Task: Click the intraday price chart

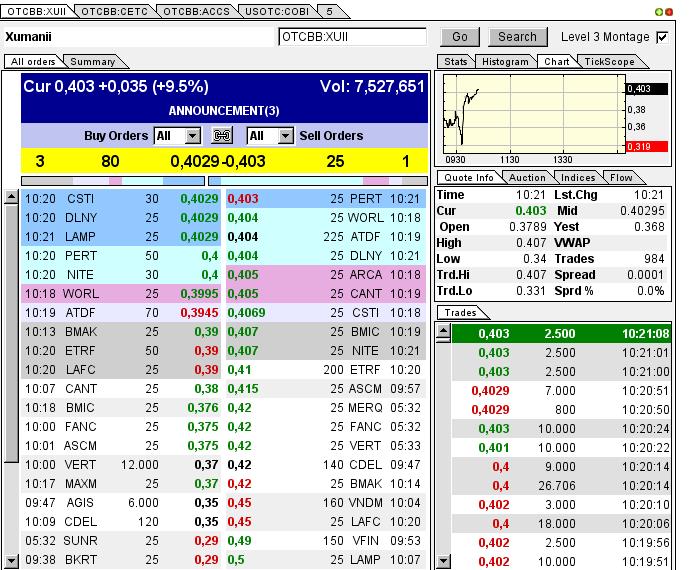Action: point(534,114)
